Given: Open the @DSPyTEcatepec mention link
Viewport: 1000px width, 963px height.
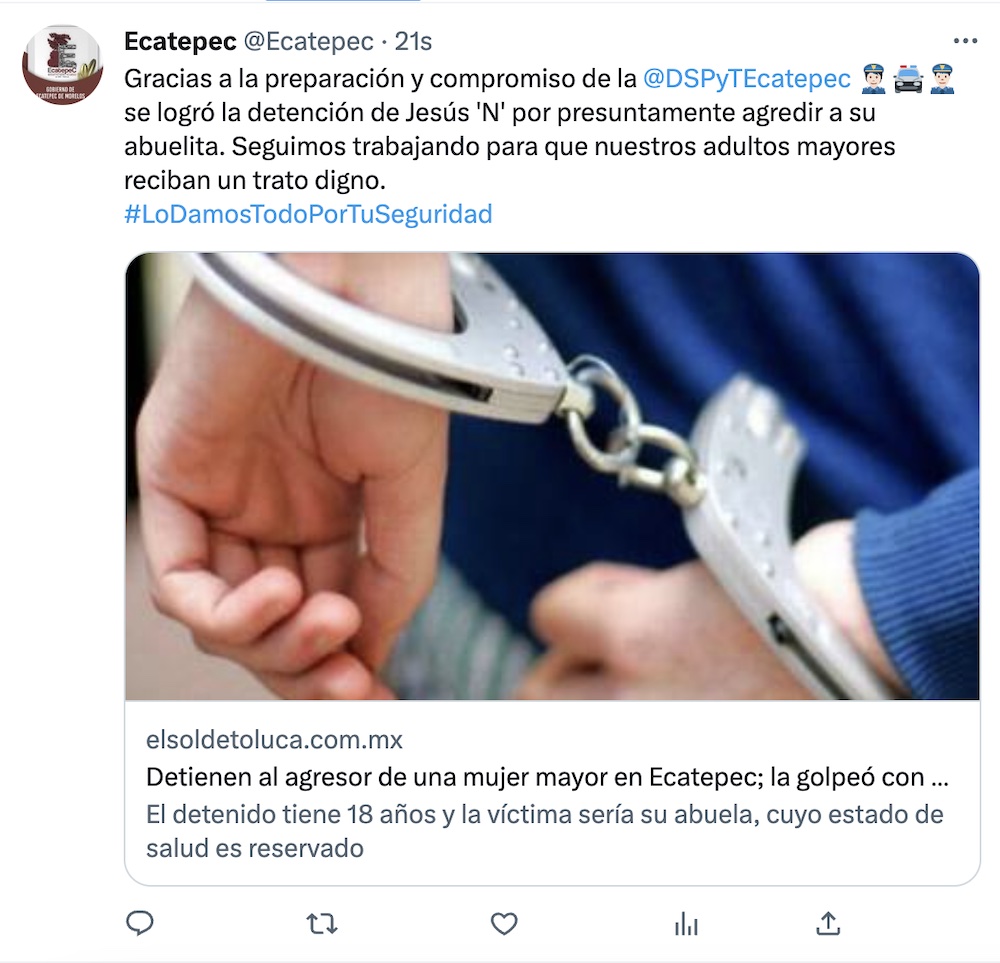Looking at the screenshot, I should pos(746,78).
